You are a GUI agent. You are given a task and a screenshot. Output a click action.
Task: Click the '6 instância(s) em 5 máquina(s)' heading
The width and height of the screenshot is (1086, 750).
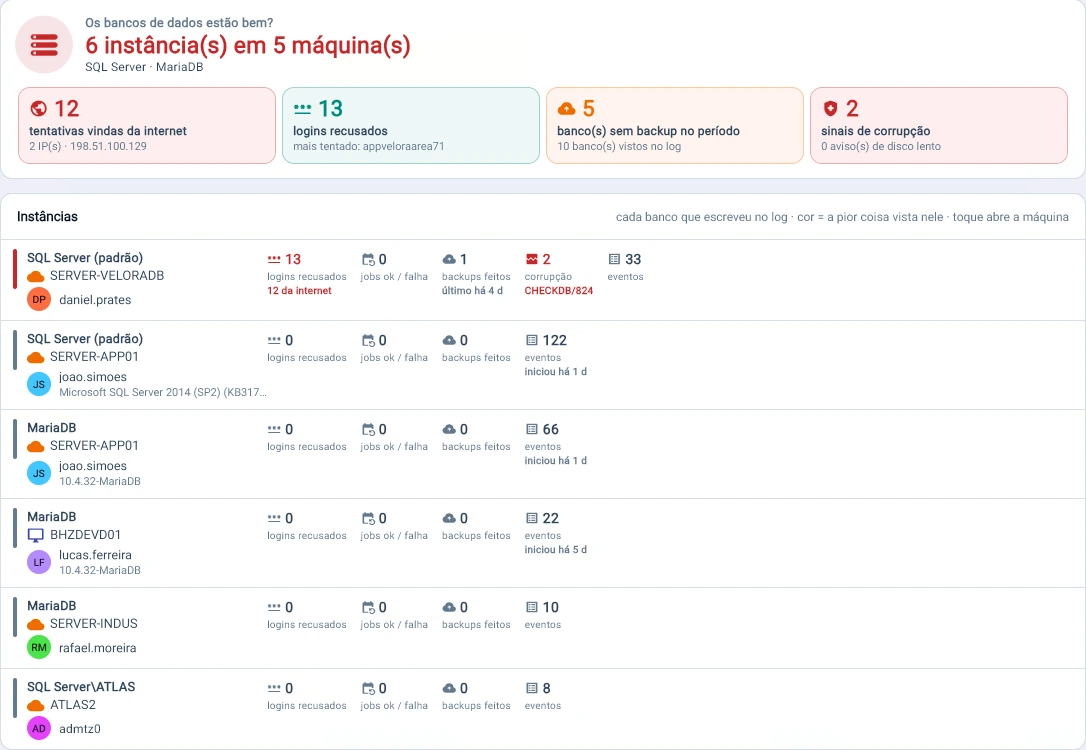pyautogui.click(x=248, y=45)
